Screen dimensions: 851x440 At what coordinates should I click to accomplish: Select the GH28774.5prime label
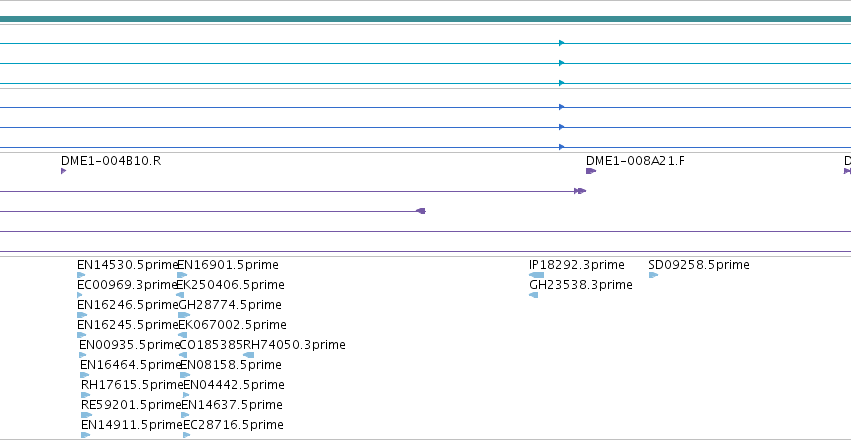(230, 305)
